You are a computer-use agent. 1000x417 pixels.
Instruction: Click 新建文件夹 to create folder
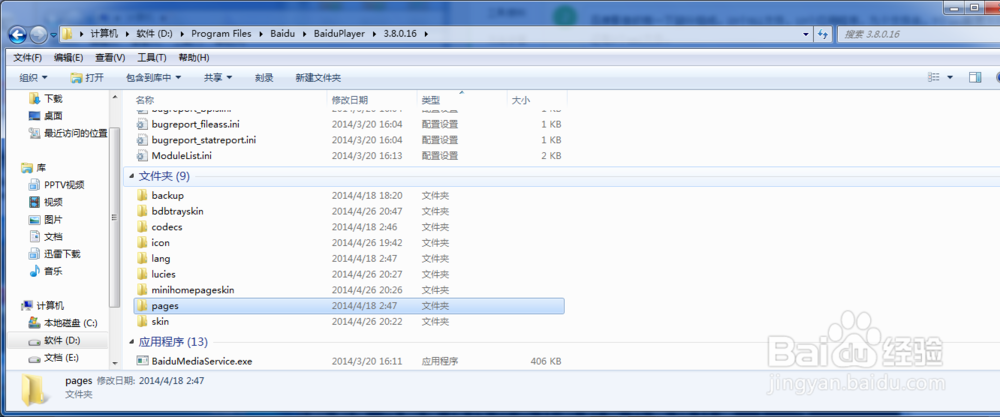[318, 78]
